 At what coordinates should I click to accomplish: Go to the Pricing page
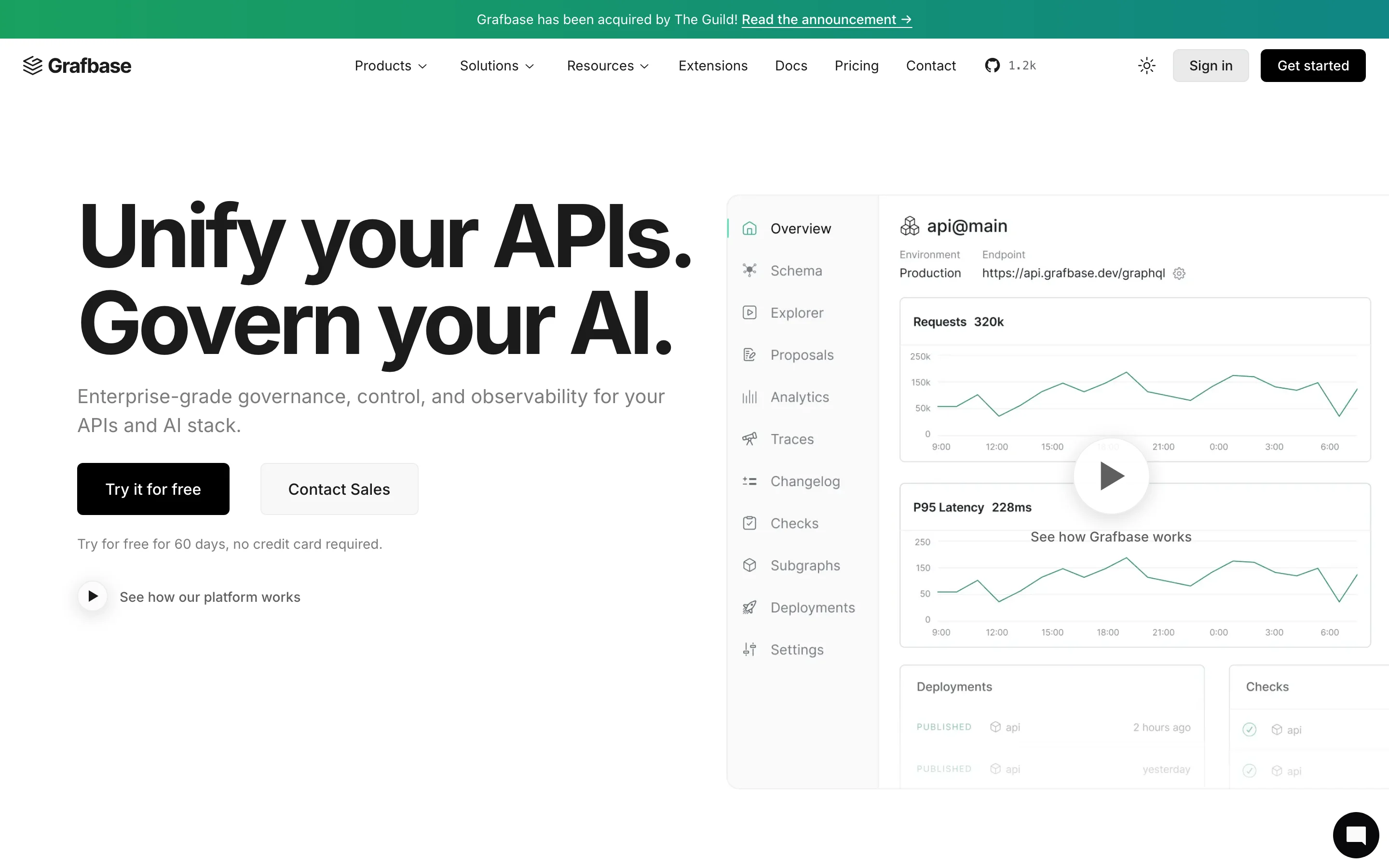tap(857, 66)
